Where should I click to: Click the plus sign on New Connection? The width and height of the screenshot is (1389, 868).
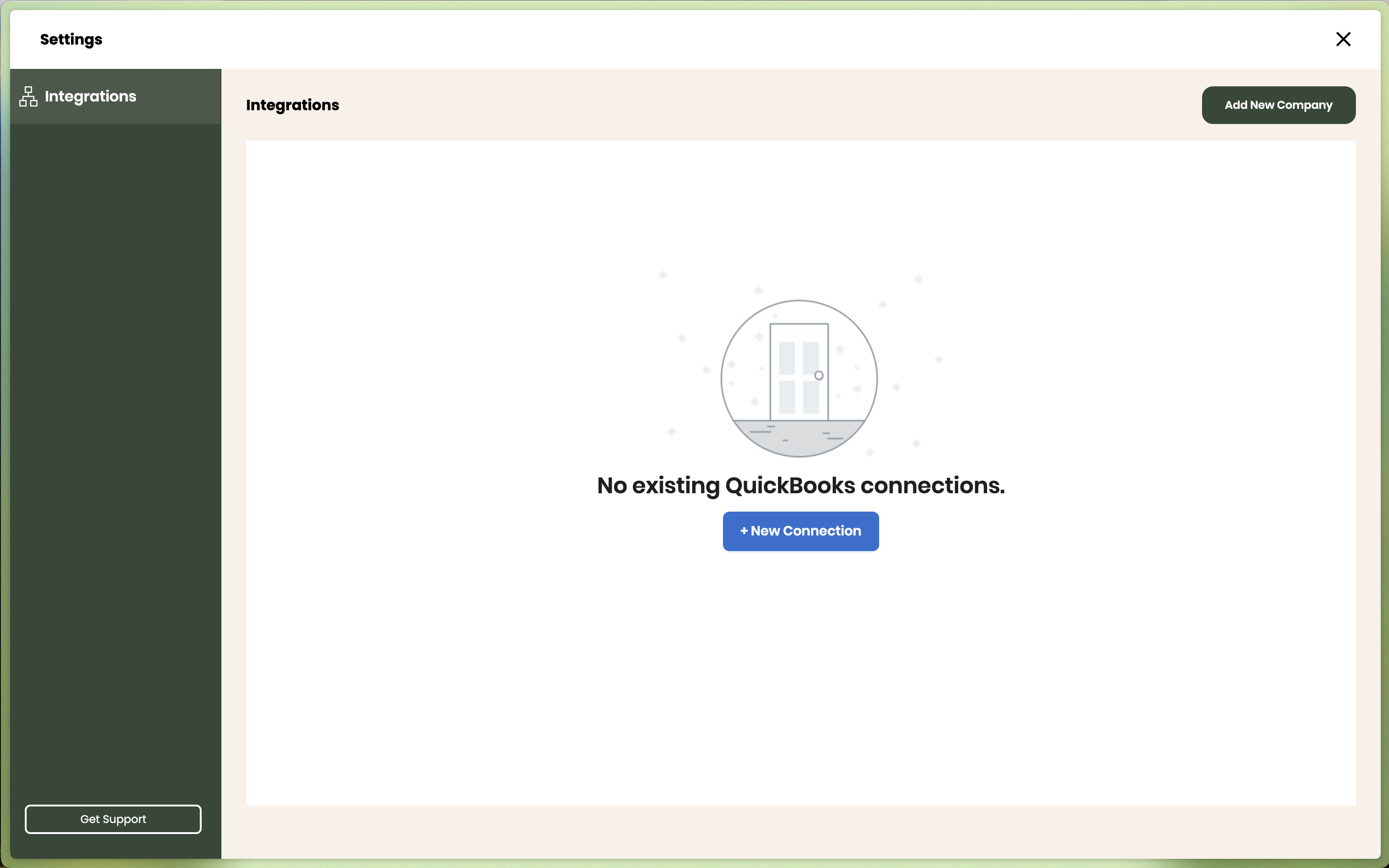click(744, 531)
